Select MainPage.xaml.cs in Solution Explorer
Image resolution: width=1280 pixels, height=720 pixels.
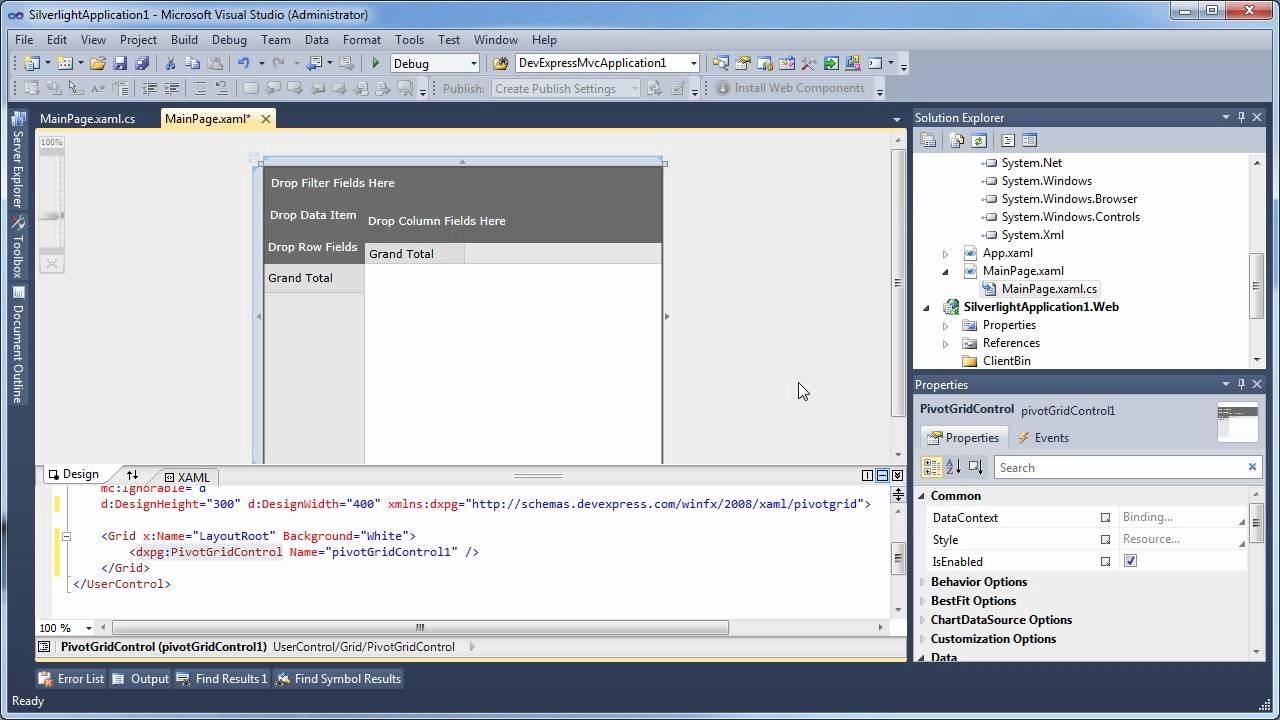coord(1049,289)
